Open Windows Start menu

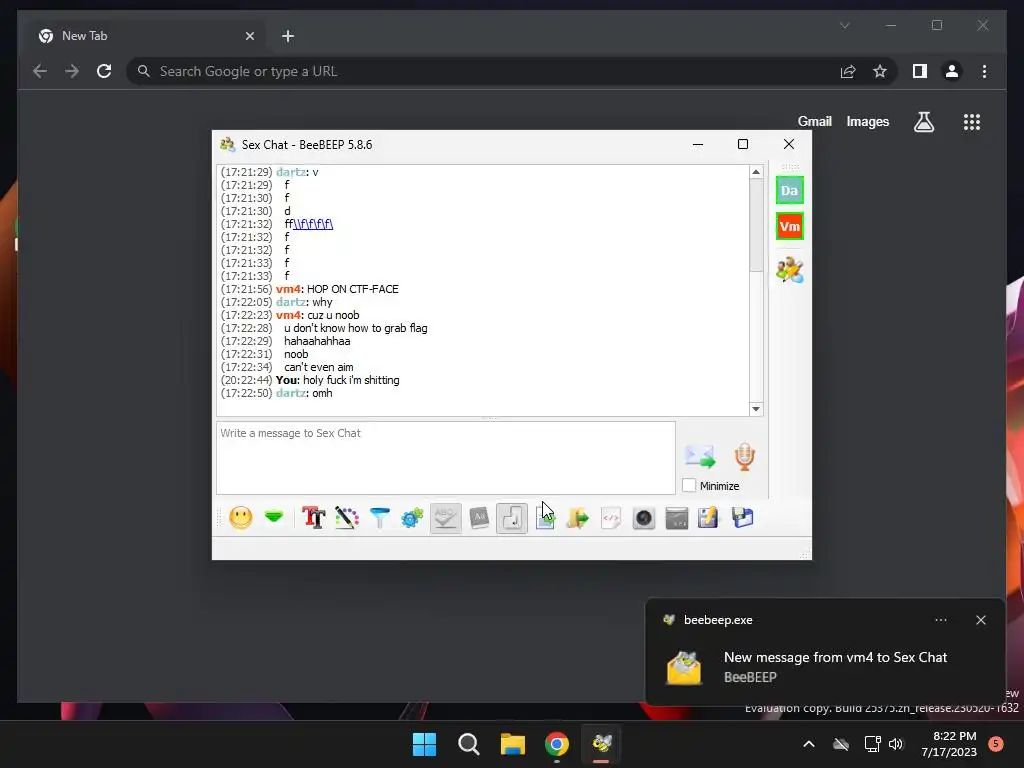tap(424, 744)
